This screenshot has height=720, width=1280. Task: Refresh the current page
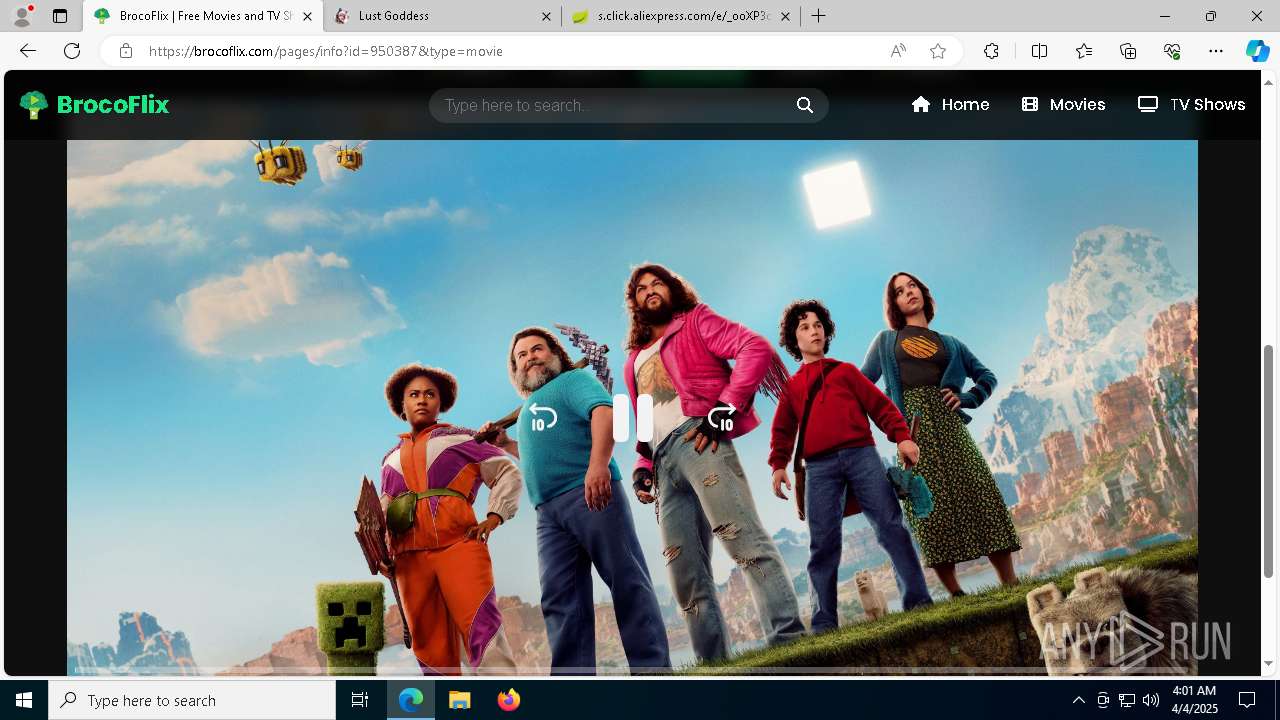(x=72, y=51)
